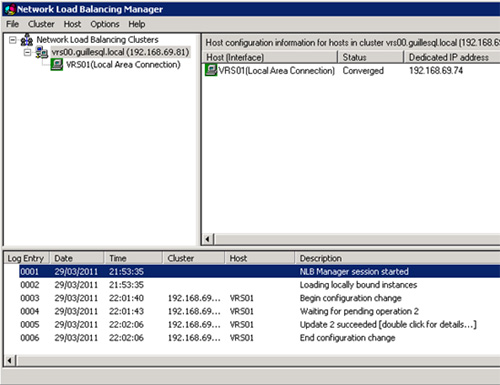Click 'Waiting for pending operation 2' description
The image size is (500, 385).
click(359, 311)
